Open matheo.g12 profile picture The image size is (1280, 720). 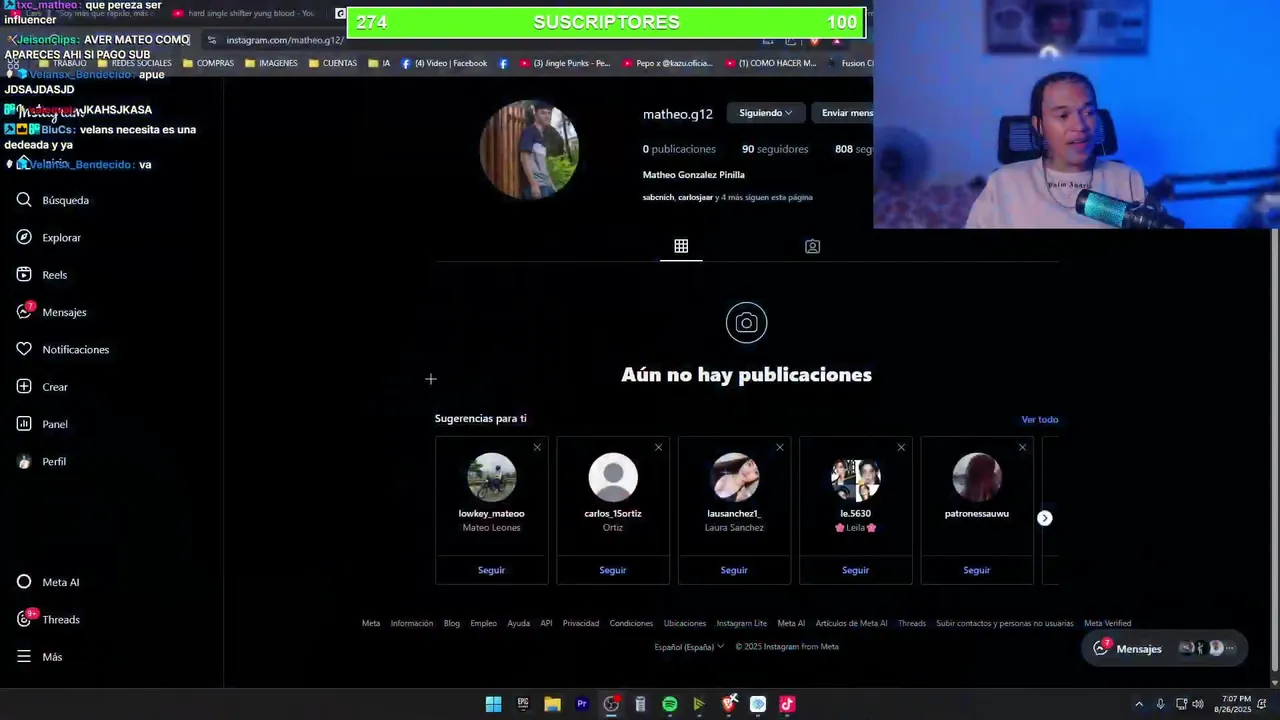(x=529, y=150)
